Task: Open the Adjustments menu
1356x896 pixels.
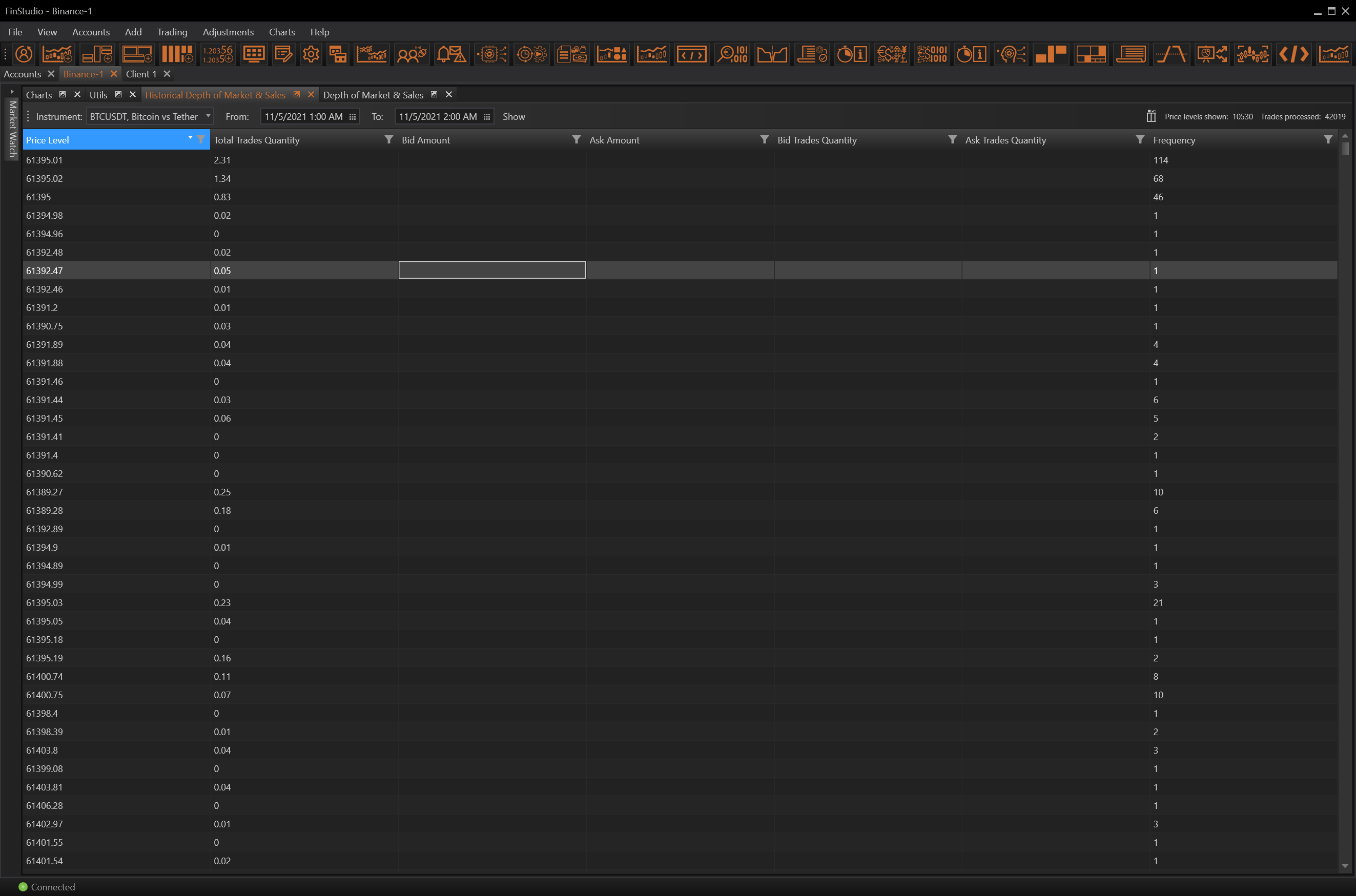Action: pyautogui.click(x=228, y=32)
